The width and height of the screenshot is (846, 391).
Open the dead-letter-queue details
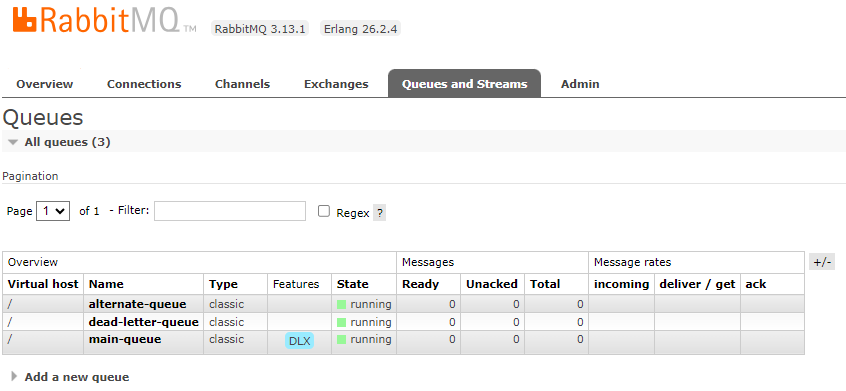click(x=144, y=322)
